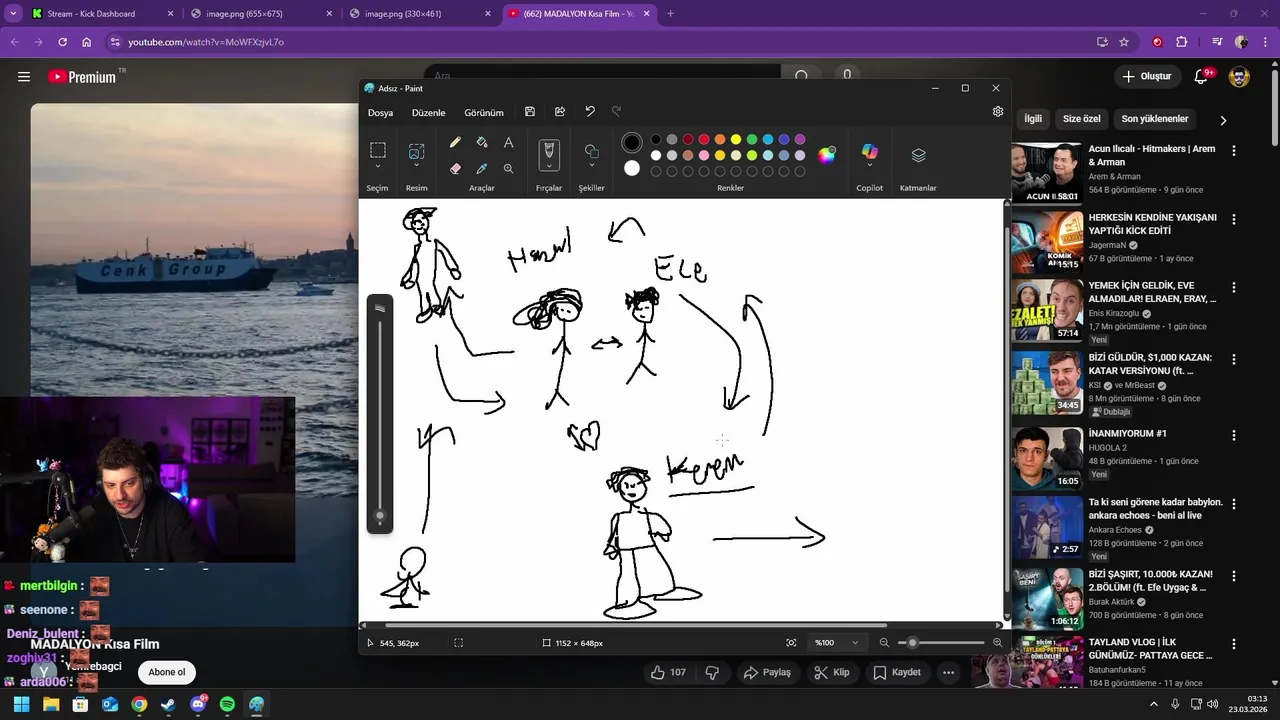This screenshot has height=720, width=1280.
Task: Select the Size özel filter chip
Action: (1081, 119)
